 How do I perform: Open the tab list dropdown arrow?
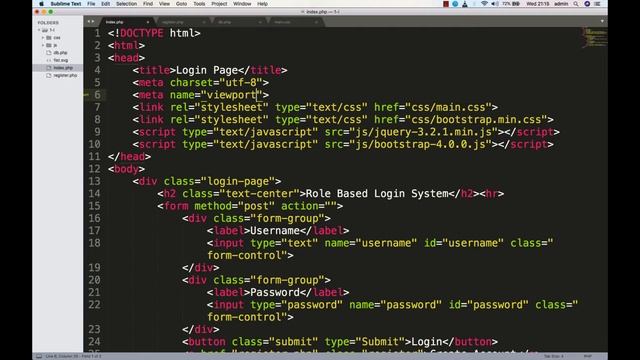coord(602,21)
